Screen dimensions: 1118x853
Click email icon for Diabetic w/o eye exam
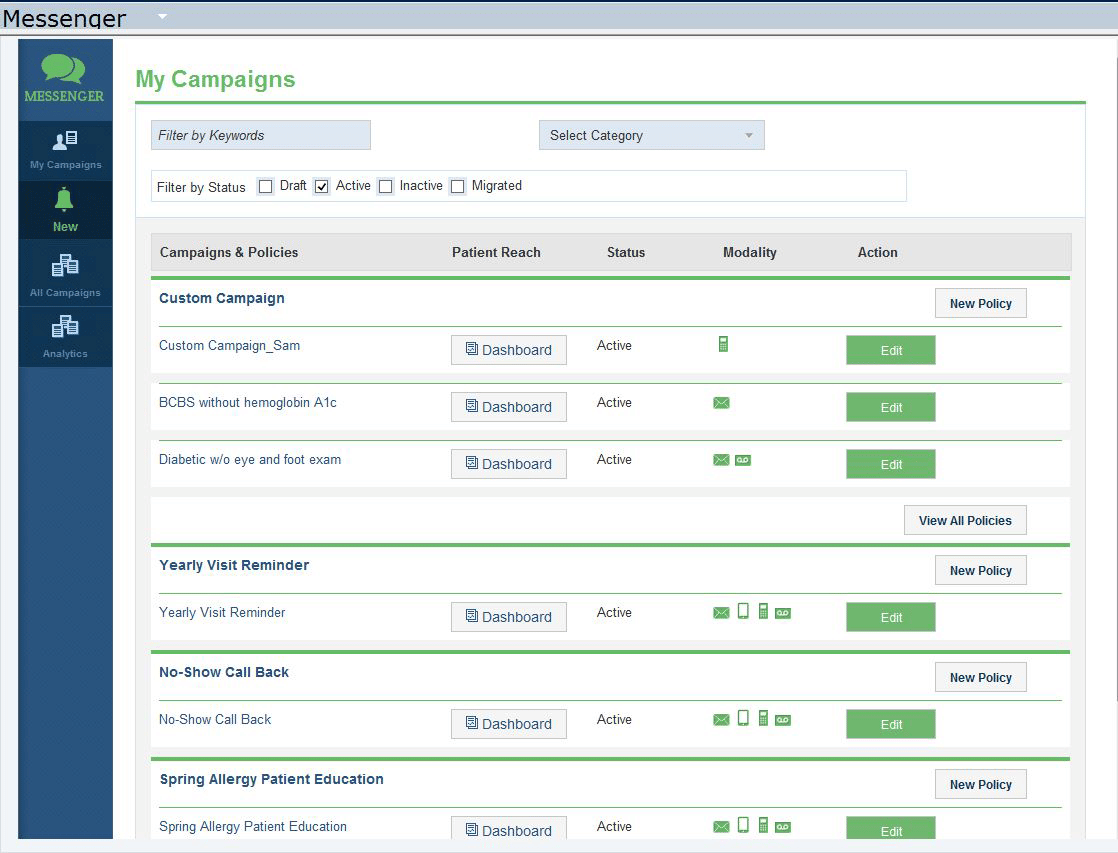point(722,460)
